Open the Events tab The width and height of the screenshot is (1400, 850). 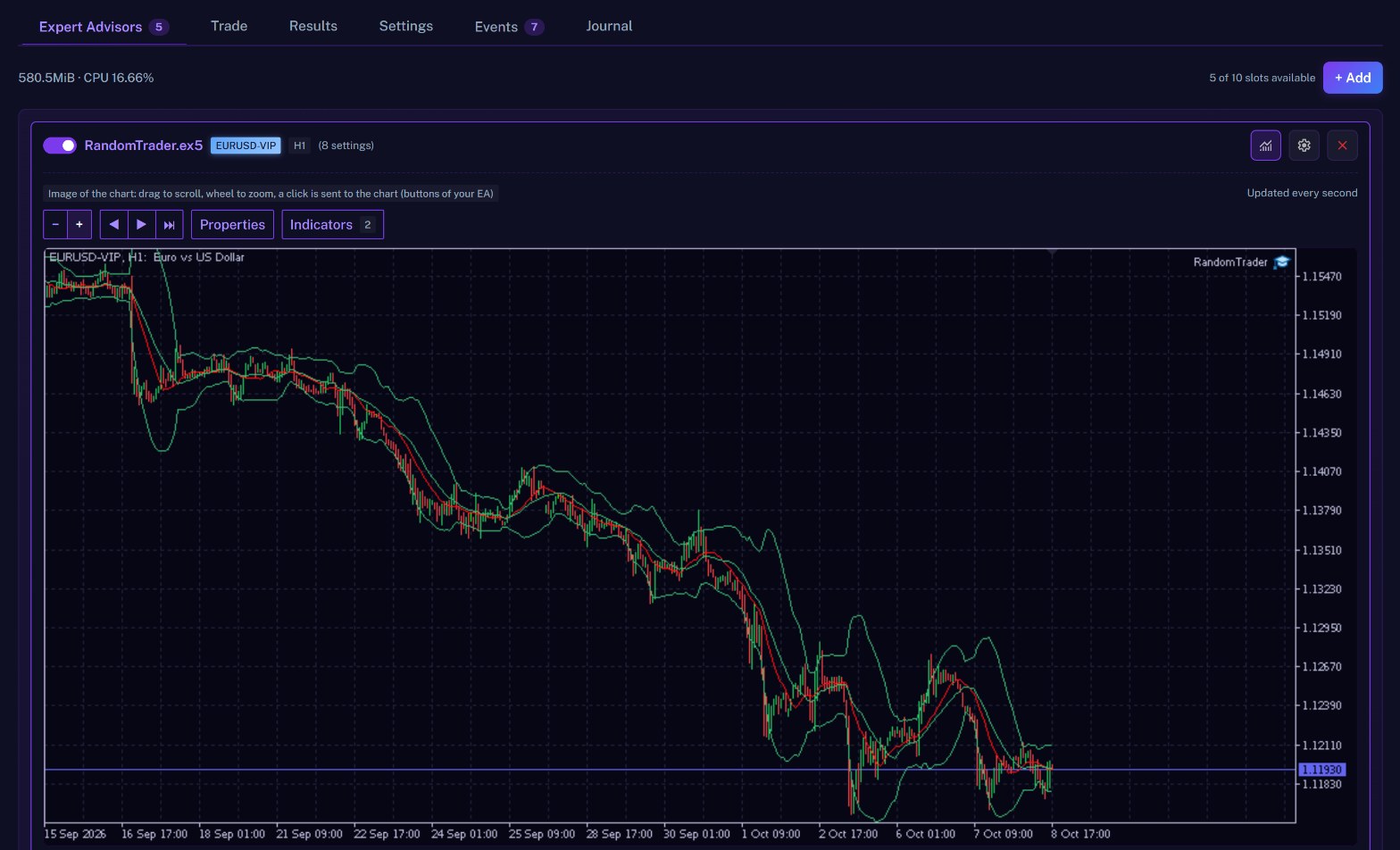click(x=509, y=27)
